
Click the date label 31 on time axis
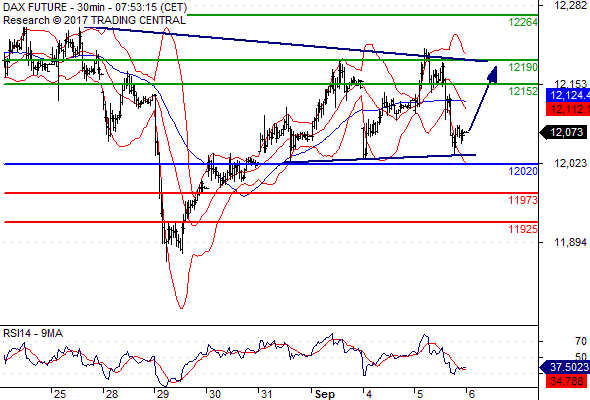click(x=266, y=394)
